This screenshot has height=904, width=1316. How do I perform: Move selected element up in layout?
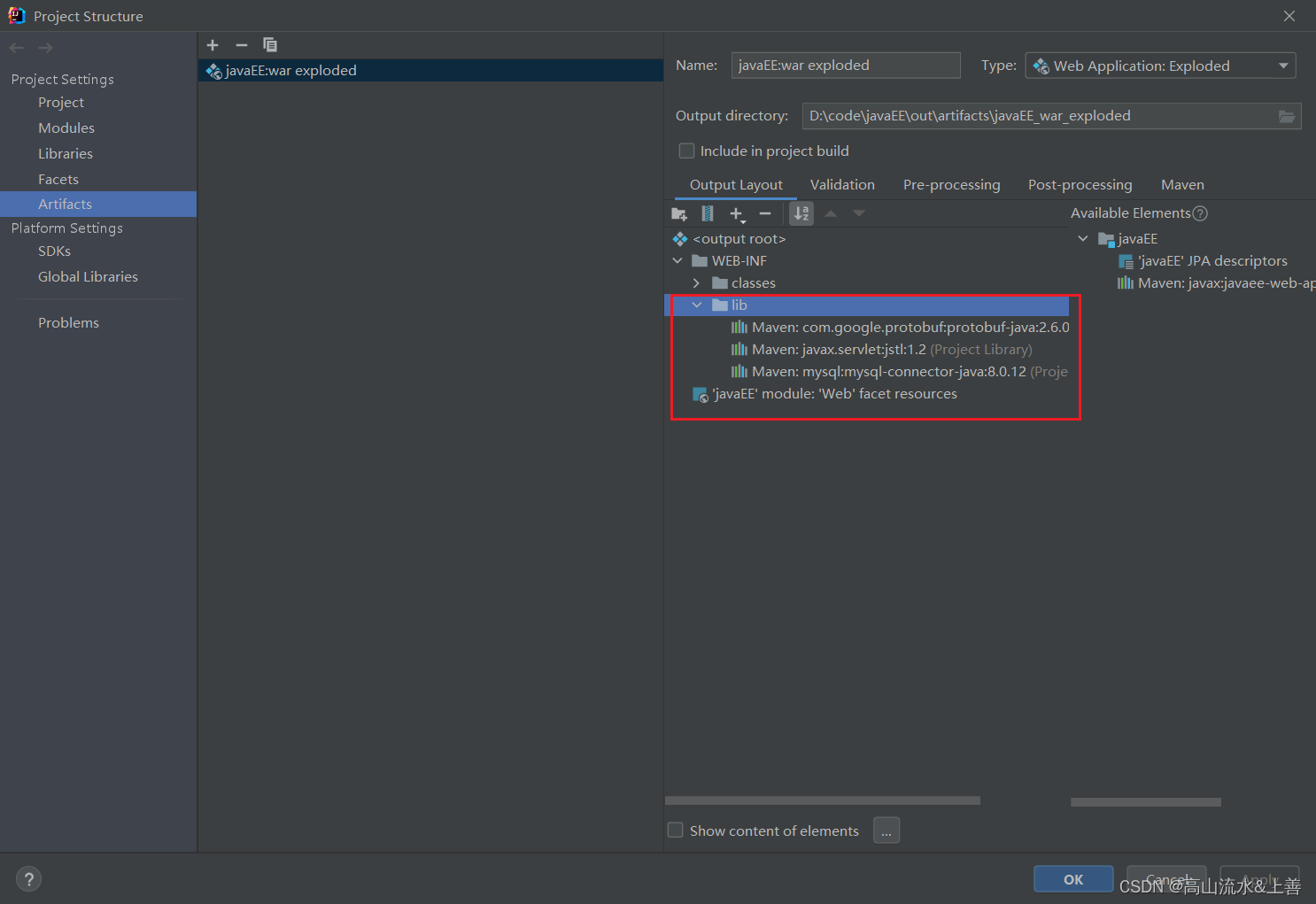coord(830,213)
